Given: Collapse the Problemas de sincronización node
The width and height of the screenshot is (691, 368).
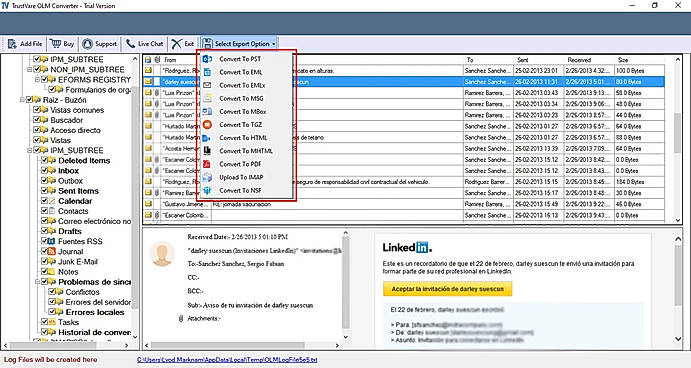Looking at the screenshot, I should [x=37, y=282].
